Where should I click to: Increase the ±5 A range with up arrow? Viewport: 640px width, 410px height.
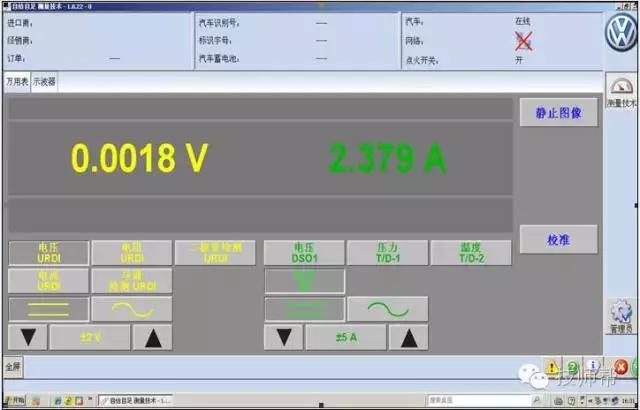409,337
